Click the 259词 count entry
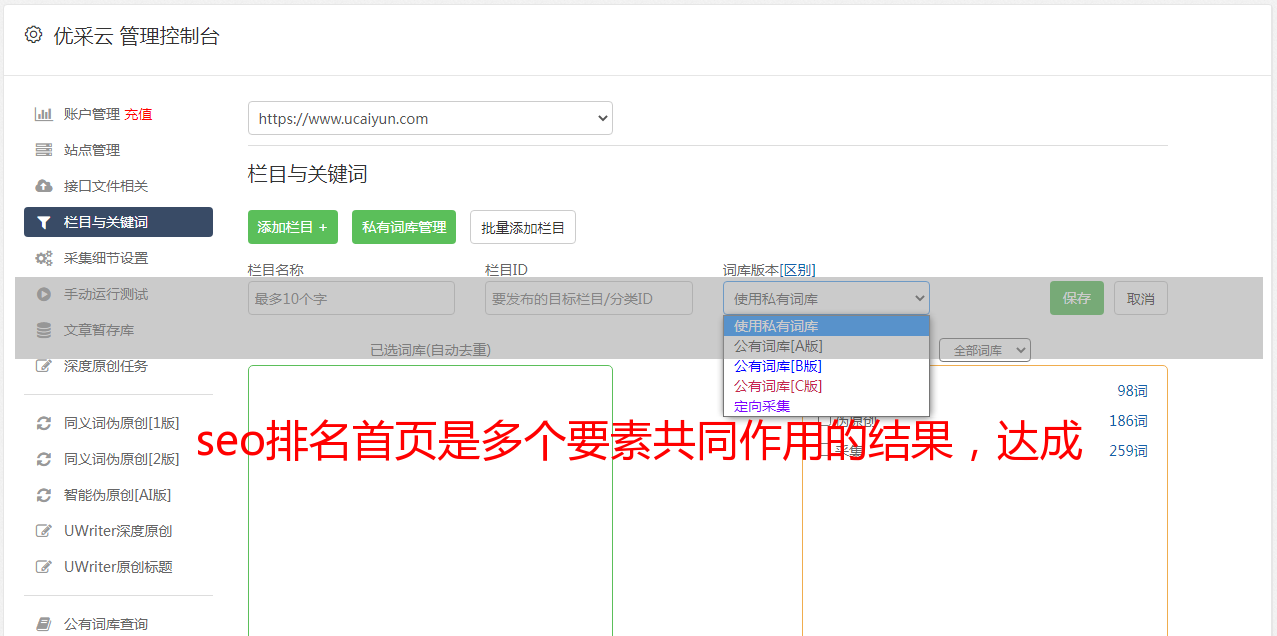Image resolution: width=1277 pixels, height=636 pixels. (1128, 451)
